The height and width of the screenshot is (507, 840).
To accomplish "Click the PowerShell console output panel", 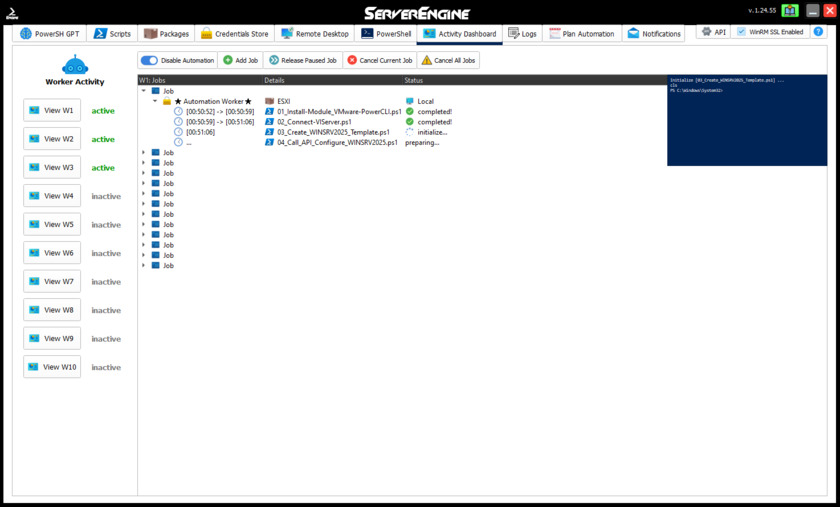I will 747,120.
